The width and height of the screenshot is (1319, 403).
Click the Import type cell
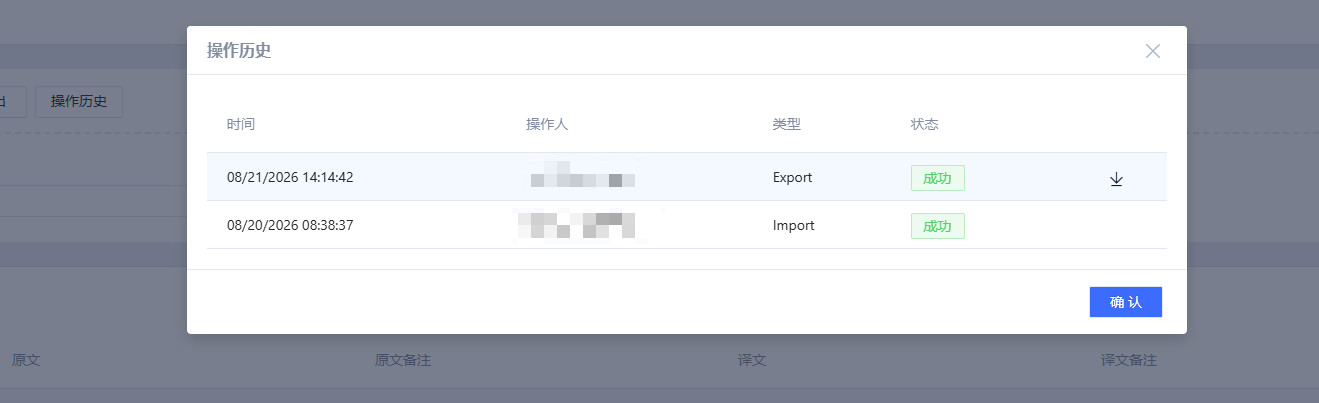pos(794,226)
